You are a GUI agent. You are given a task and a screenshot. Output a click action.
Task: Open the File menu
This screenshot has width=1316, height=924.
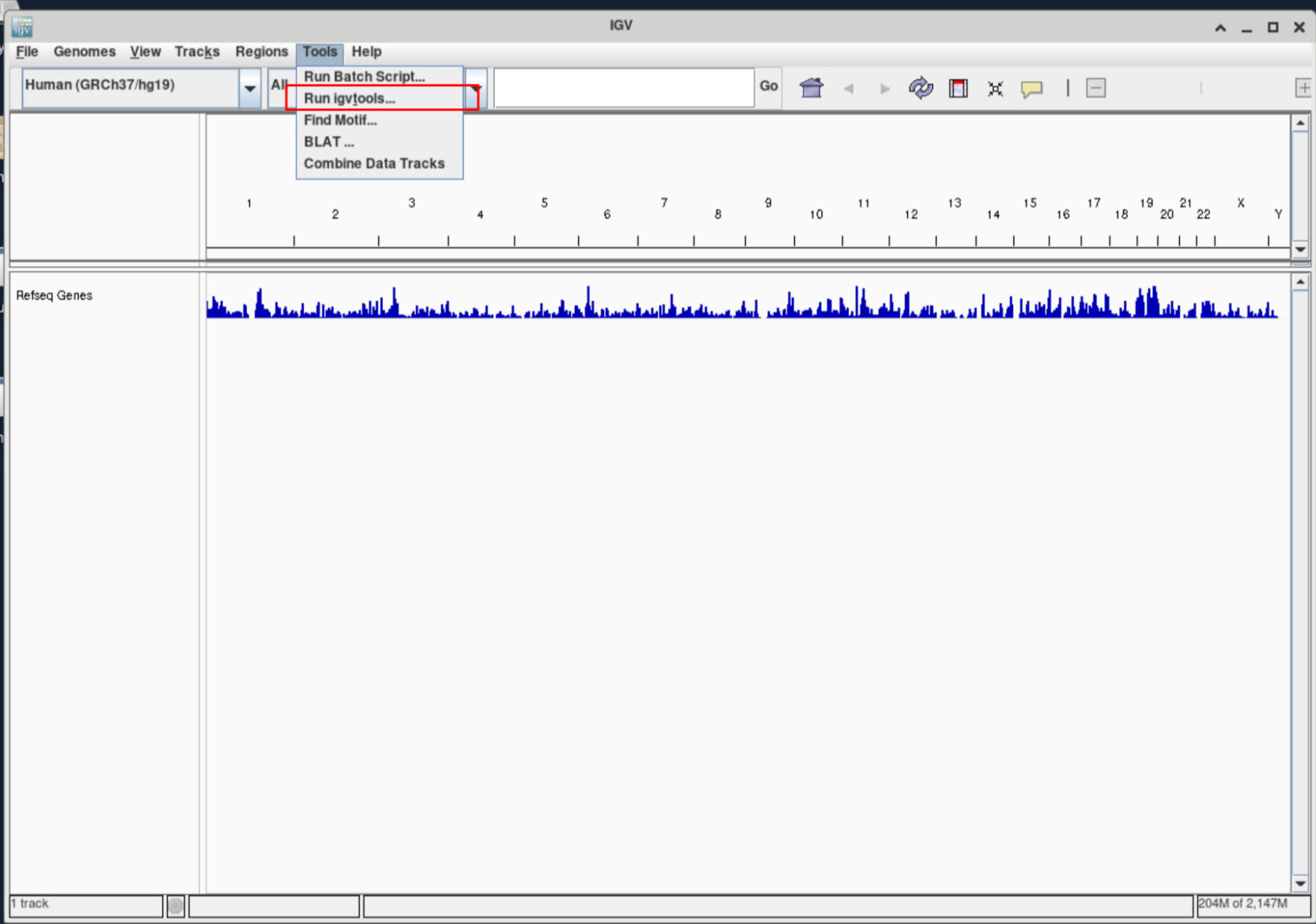pos(27,52)
